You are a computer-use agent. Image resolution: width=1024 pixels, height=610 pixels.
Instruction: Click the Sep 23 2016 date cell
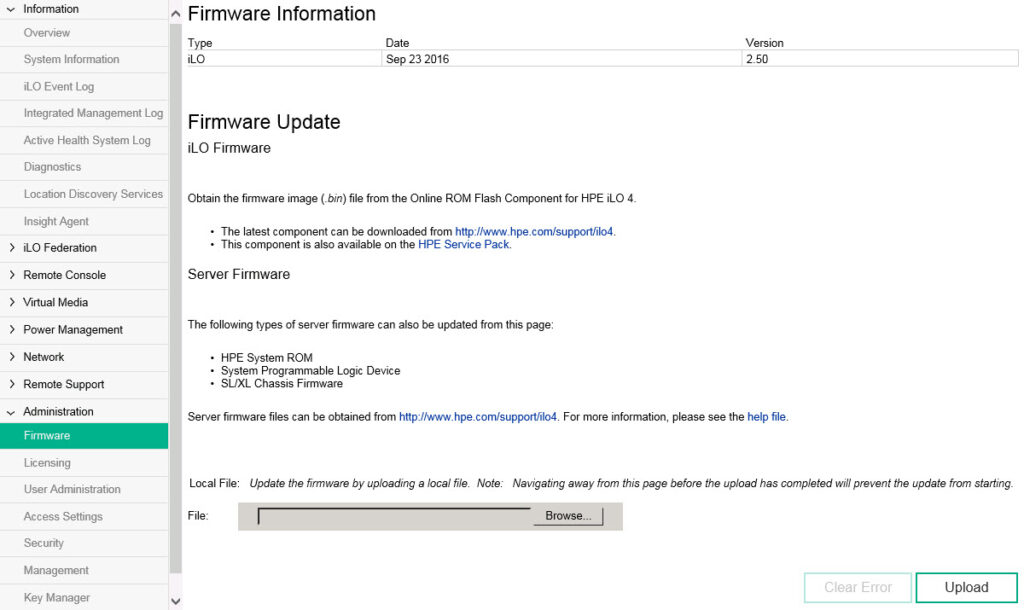[562, 59]
